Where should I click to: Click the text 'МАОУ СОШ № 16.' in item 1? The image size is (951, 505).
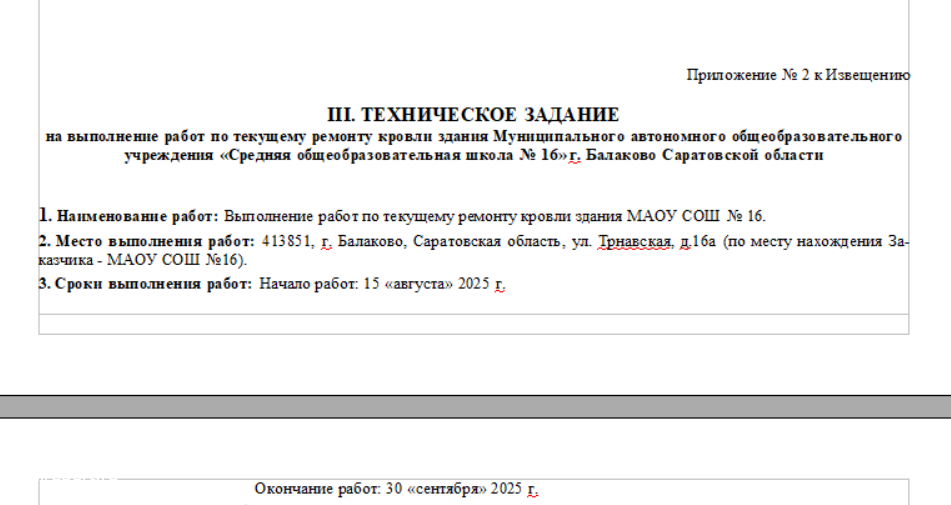[x=696, y=216]
